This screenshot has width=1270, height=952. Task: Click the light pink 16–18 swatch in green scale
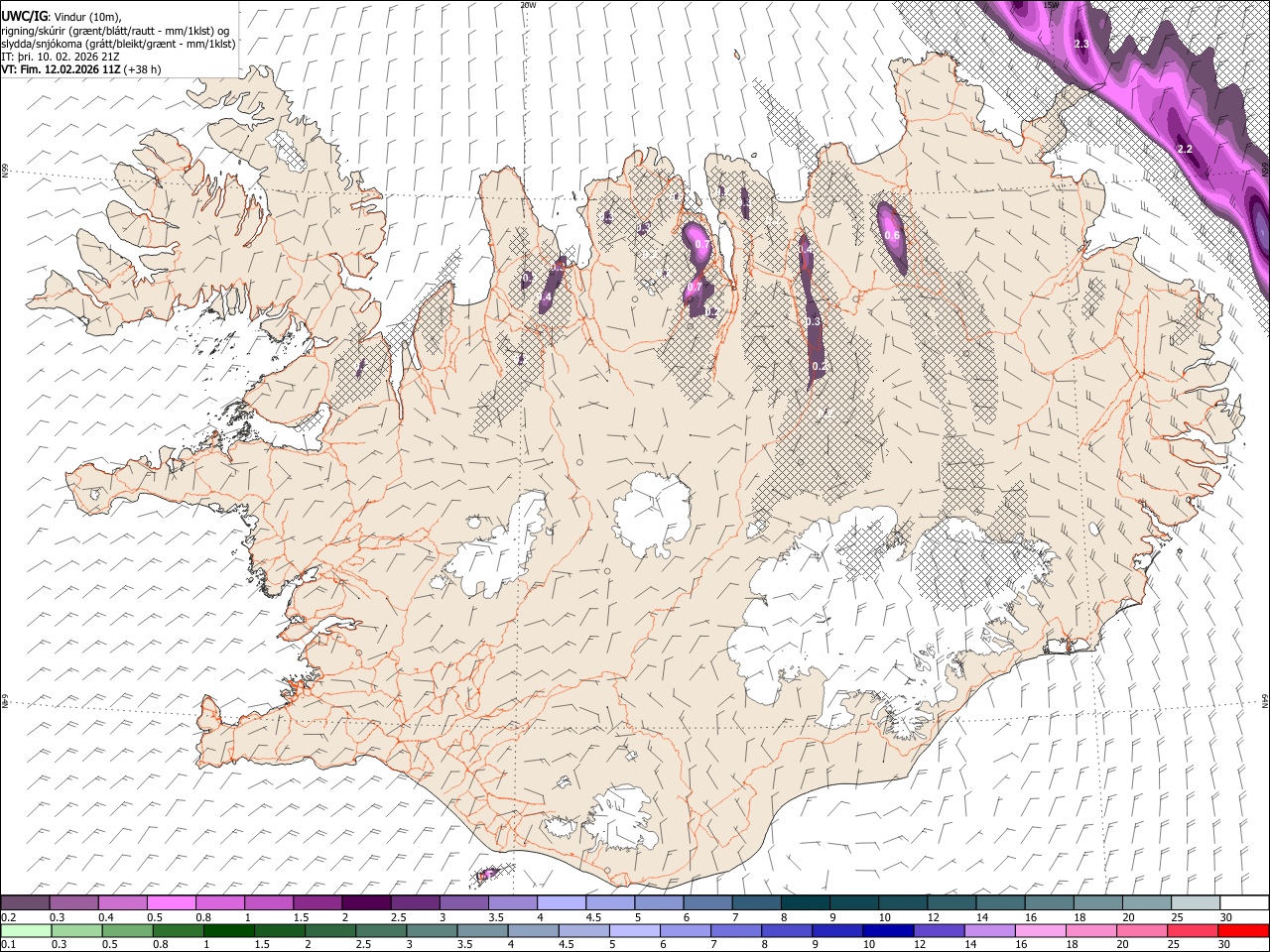1040,930
